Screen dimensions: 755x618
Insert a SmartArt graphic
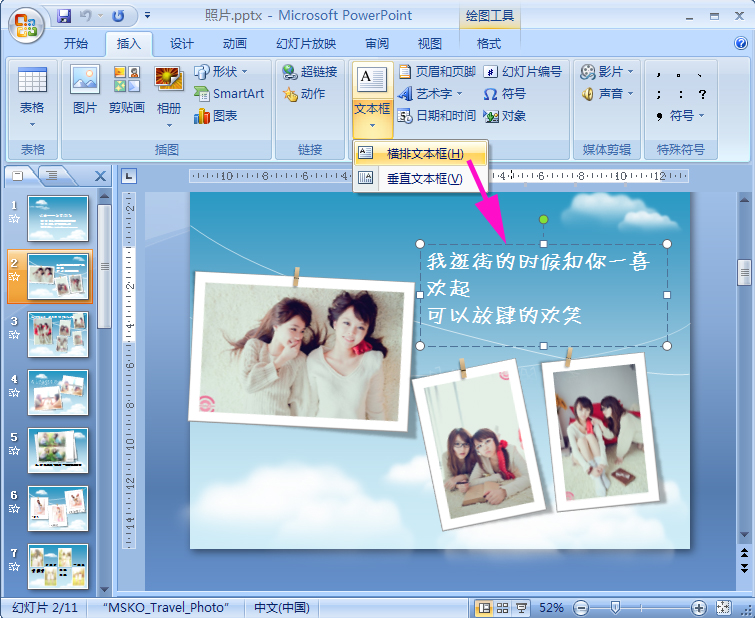pos(229,93)
